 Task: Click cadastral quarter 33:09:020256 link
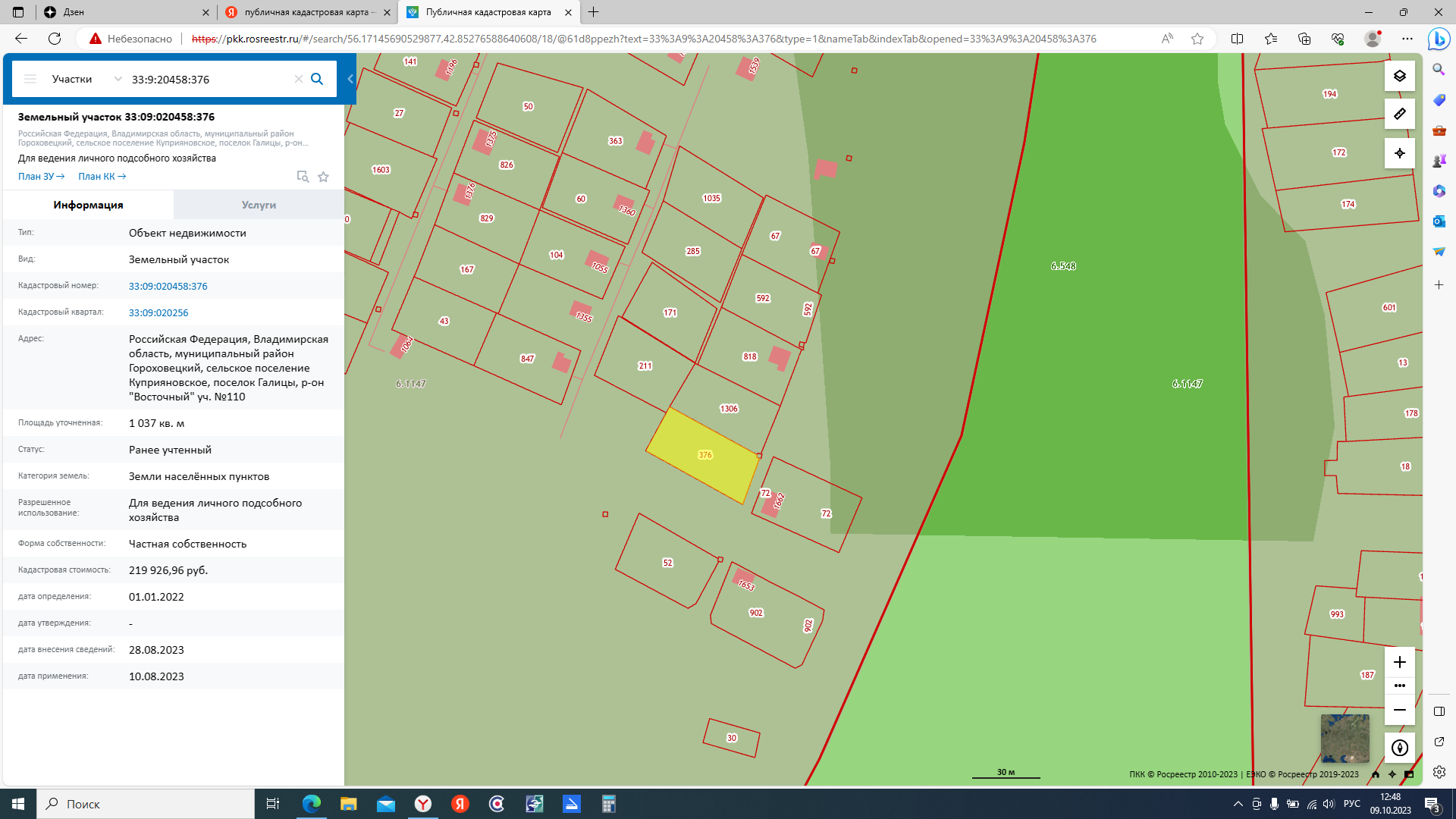pos(158,312)
